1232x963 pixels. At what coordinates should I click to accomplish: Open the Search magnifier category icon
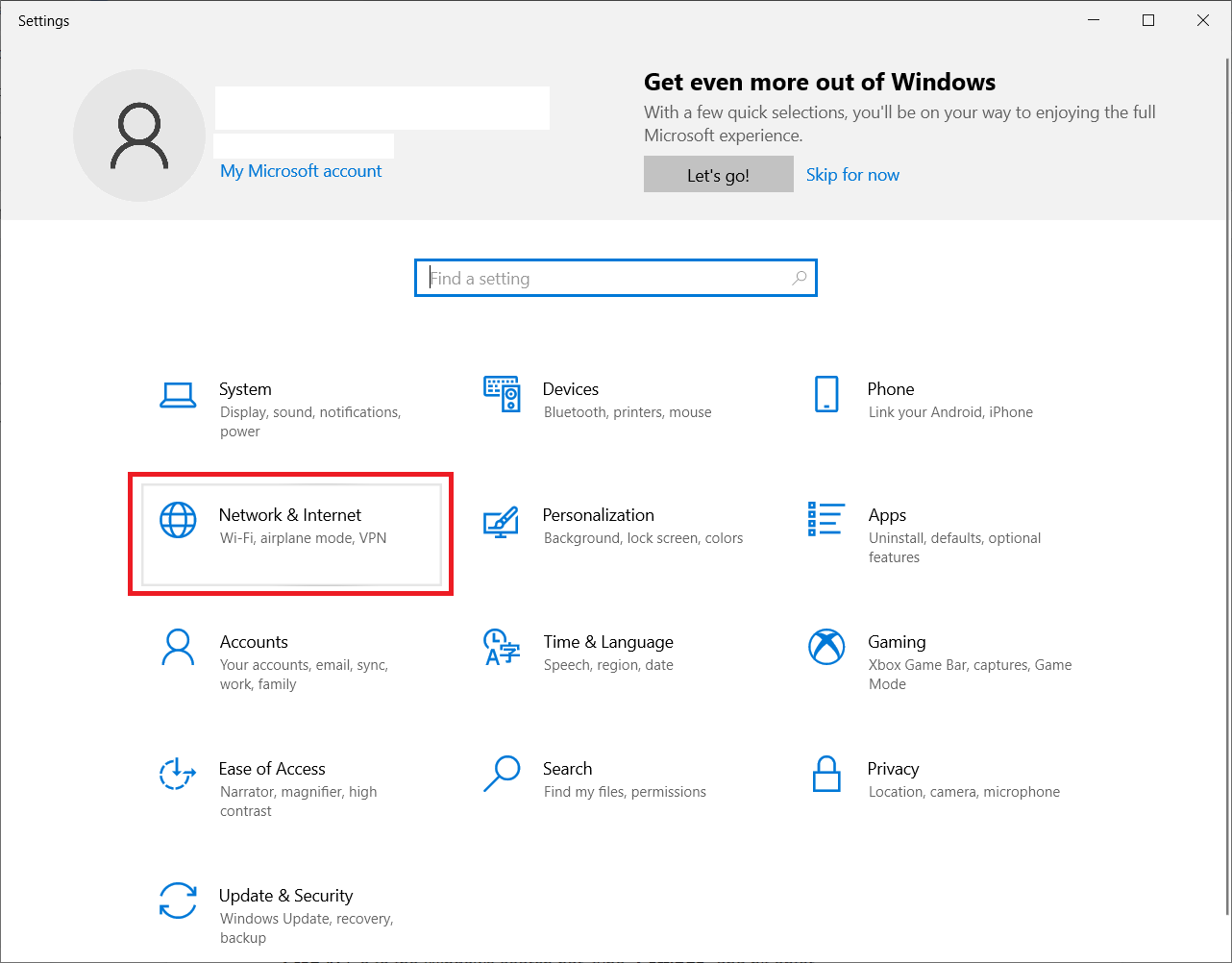click(502, 774)
